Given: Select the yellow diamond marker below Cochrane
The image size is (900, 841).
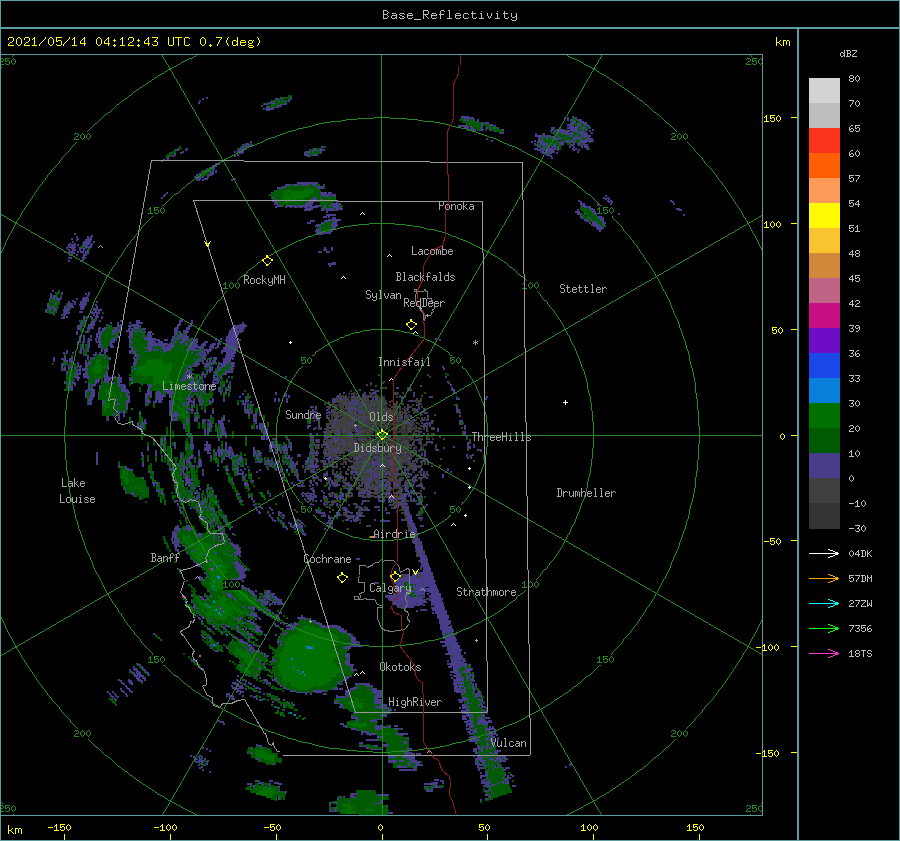Looking at the screenshot, I should [342, 577].
